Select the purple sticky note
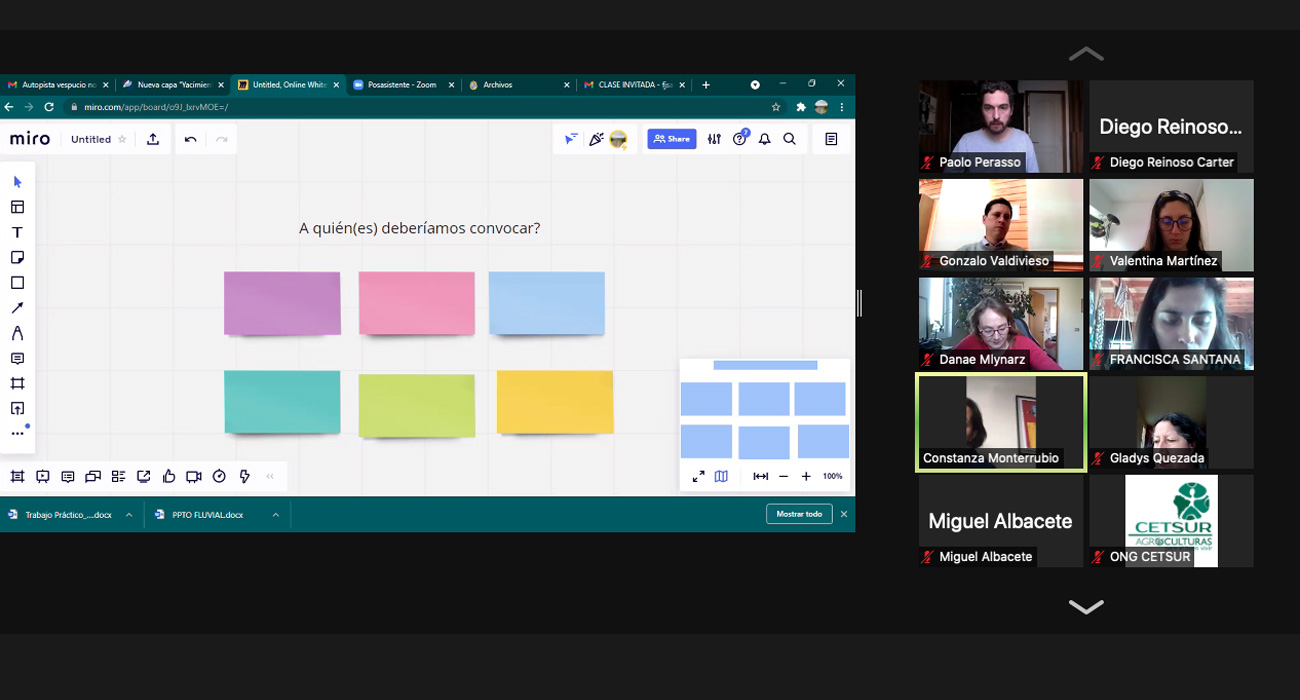This screenshot has height=700, width=1300. click(282, 303)
